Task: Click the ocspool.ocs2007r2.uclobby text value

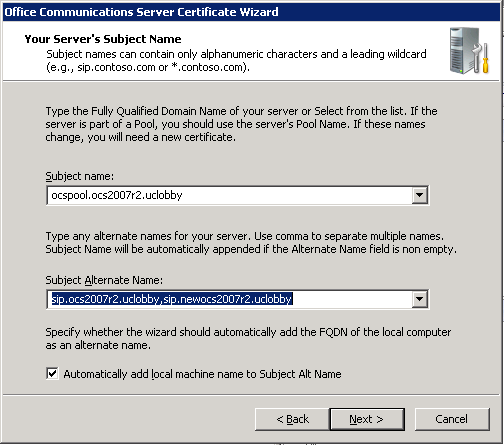Action: [117, 195]
